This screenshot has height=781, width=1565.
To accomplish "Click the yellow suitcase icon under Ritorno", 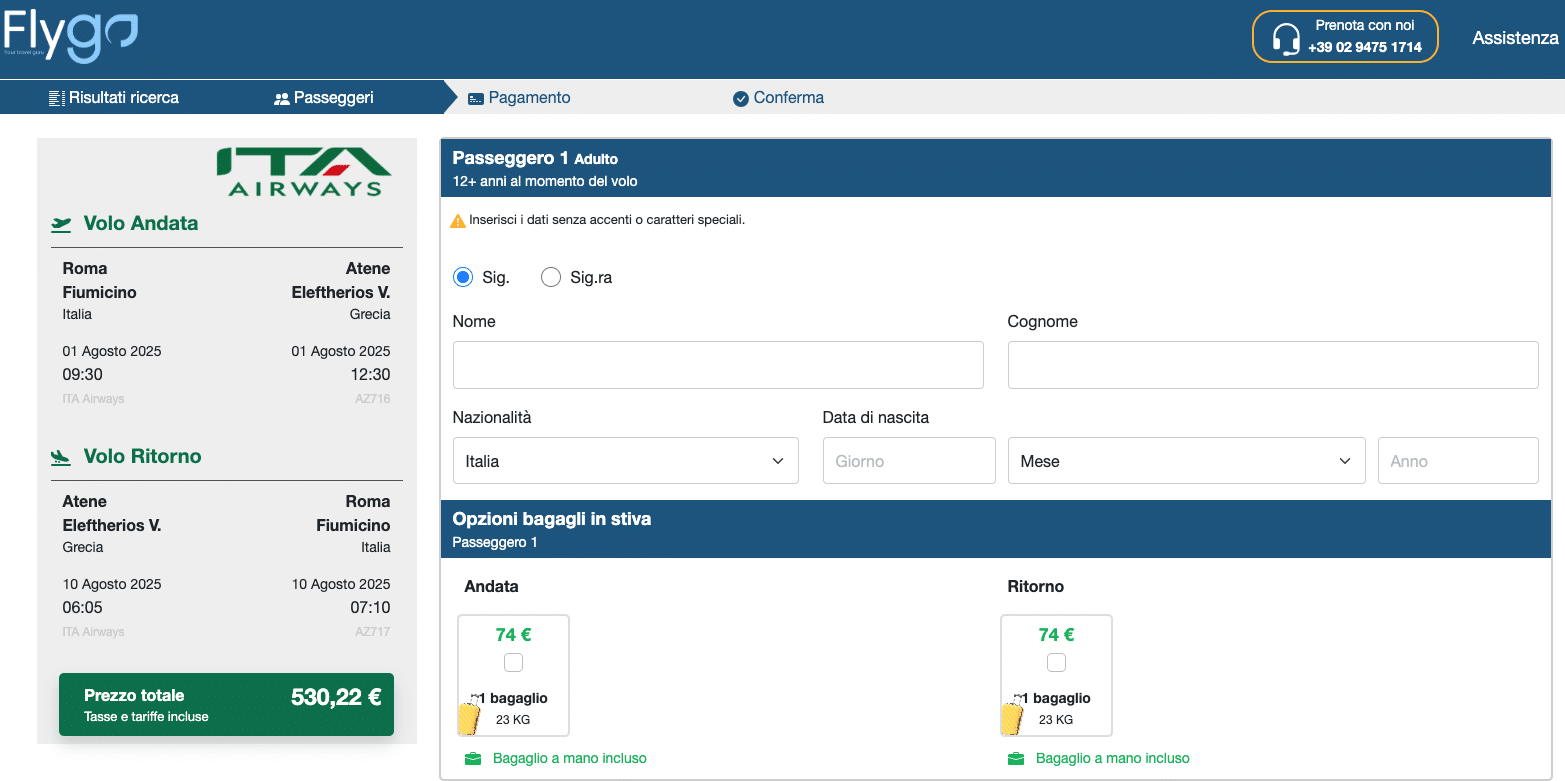I will [1012, 717].
